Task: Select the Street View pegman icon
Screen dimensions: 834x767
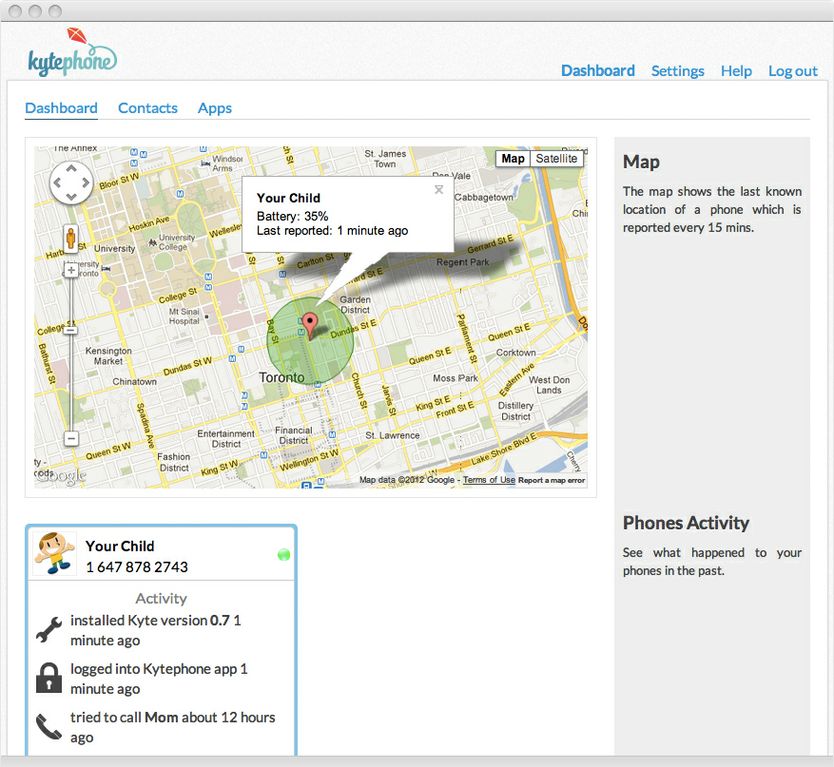Action: 71,238
